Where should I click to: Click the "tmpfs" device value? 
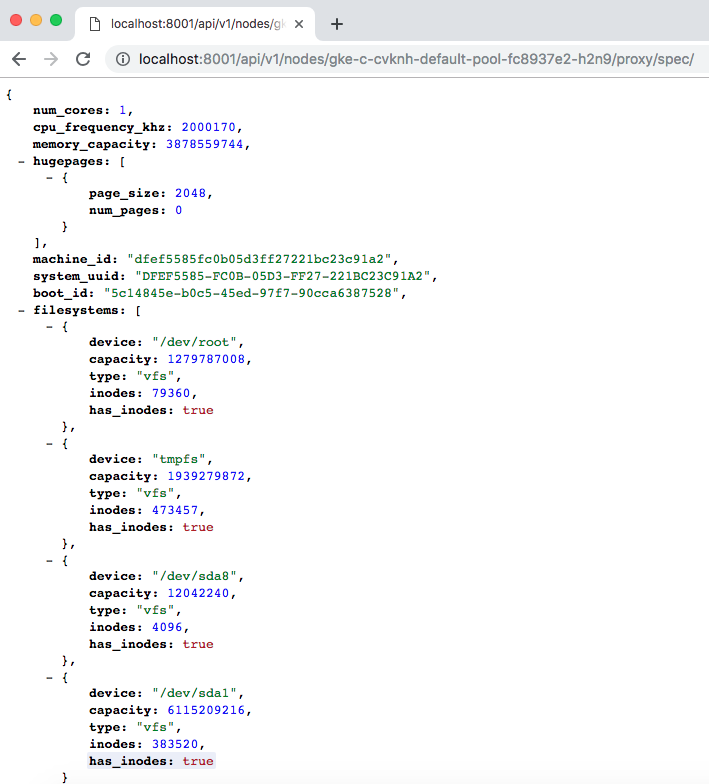coord(179,459)
